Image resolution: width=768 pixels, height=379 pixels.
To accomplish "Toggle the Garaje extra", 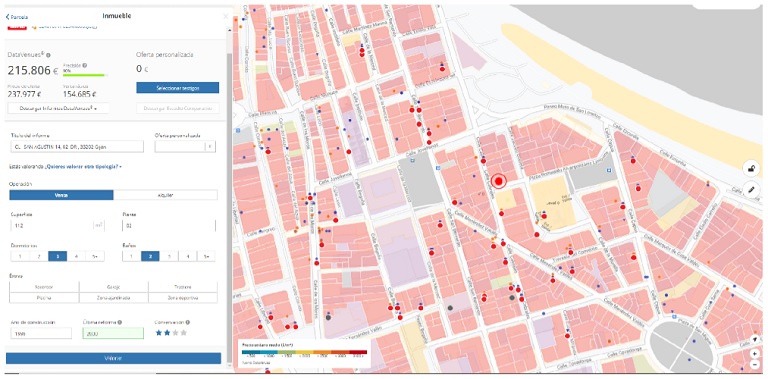I will click(x=113, y=287).
